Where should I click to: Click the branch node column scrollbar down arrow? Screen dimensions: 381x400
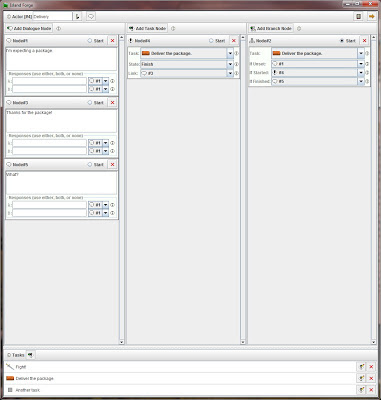pyautogui.click(x=373, y=342)
